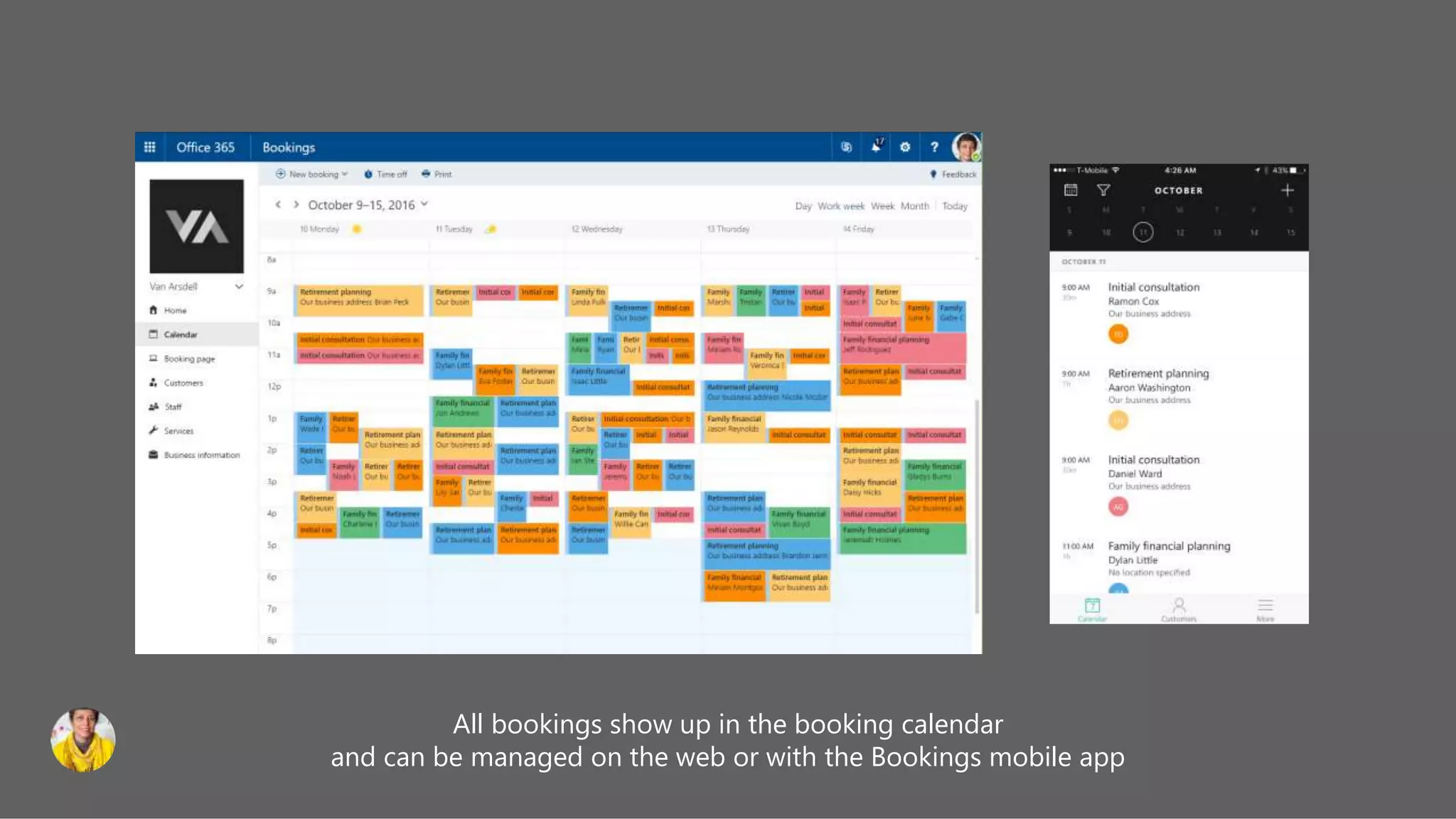Click the calendar vertical scrollbar

(977, 506)
